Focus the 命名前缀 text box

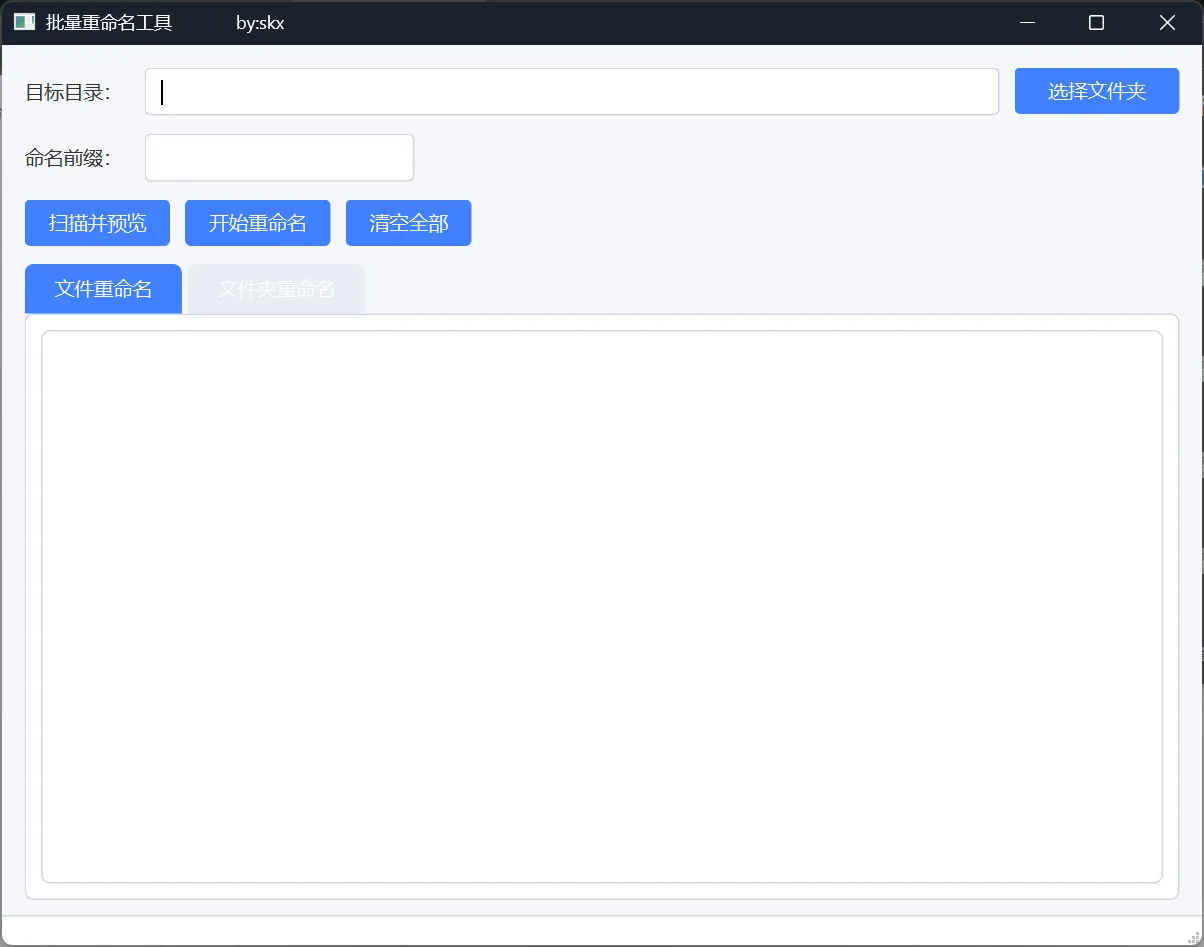[x=279, y=158]
